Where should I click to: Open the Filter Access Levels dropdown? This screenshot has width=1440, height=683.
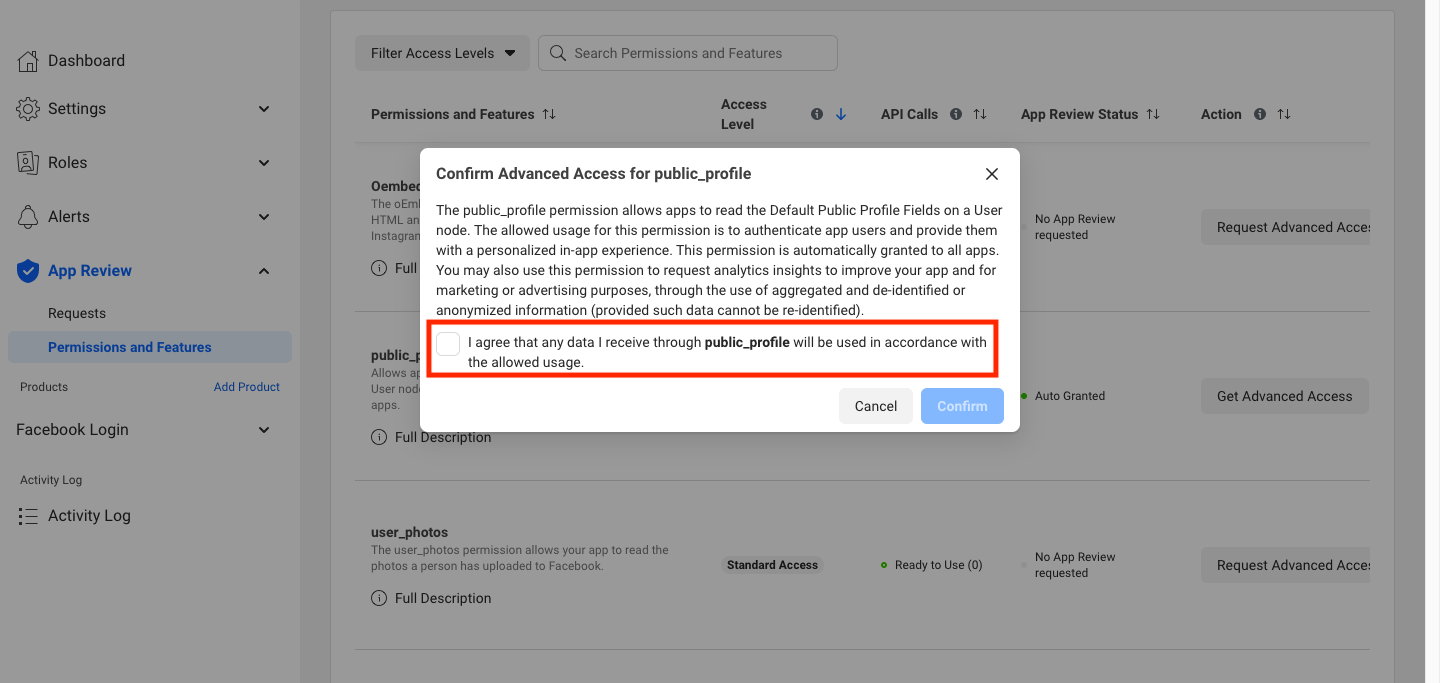[x=442, y=53]
